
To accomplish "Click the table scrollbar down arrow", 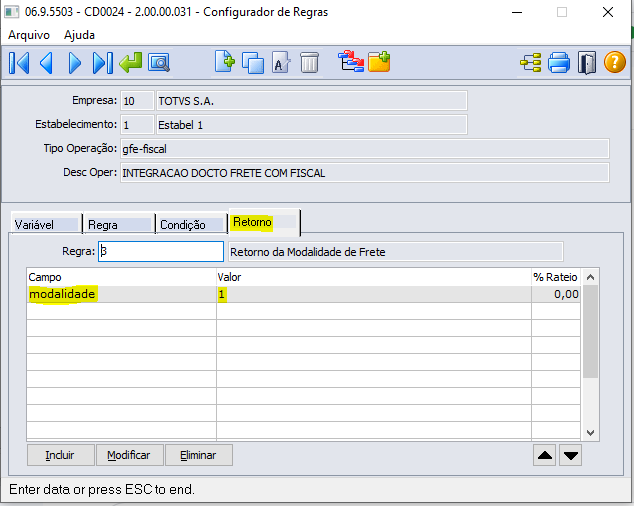I will point(590,433).
